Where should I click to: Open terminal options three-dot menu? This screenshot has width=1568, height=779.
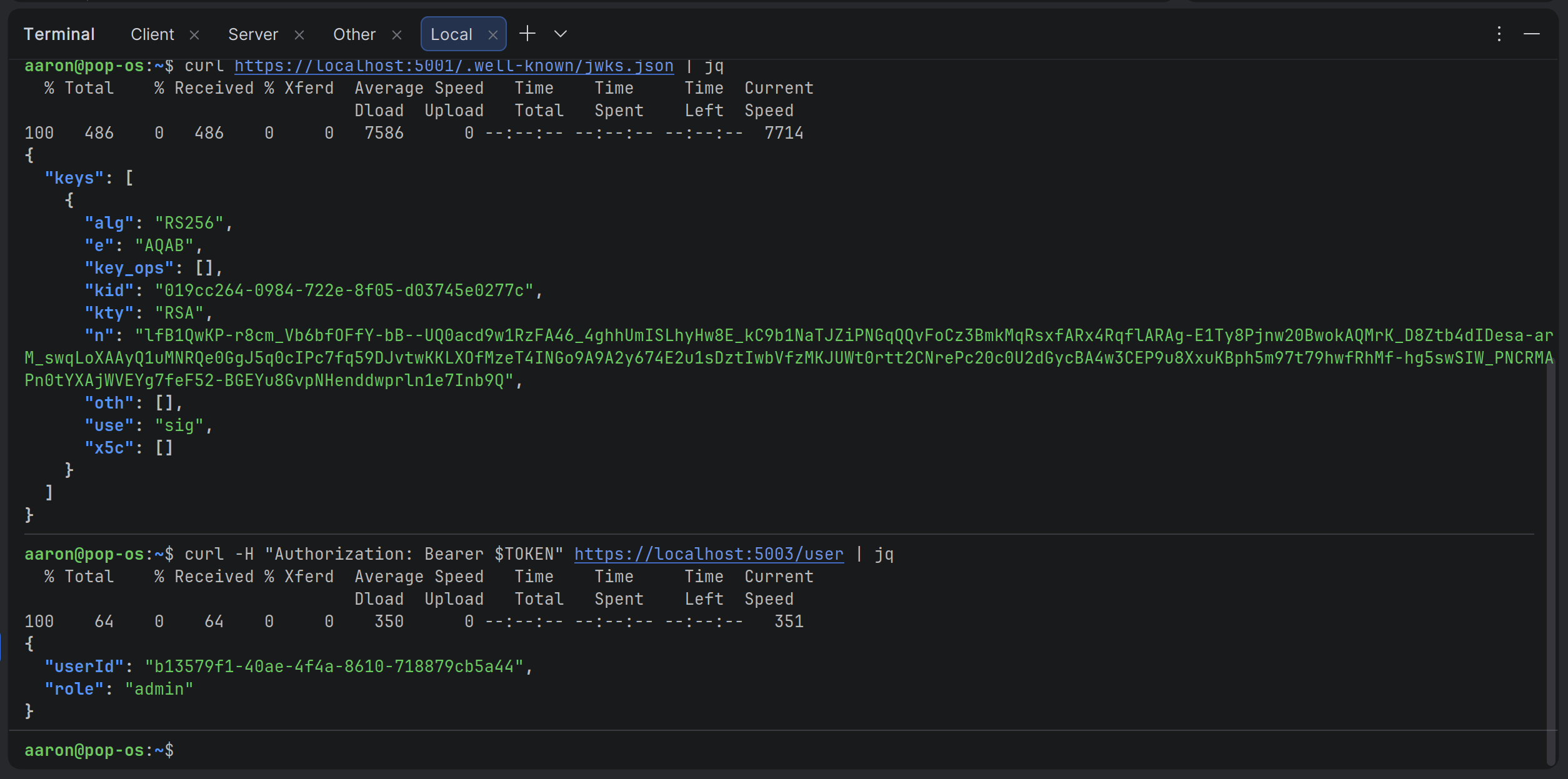point(1499,34)
